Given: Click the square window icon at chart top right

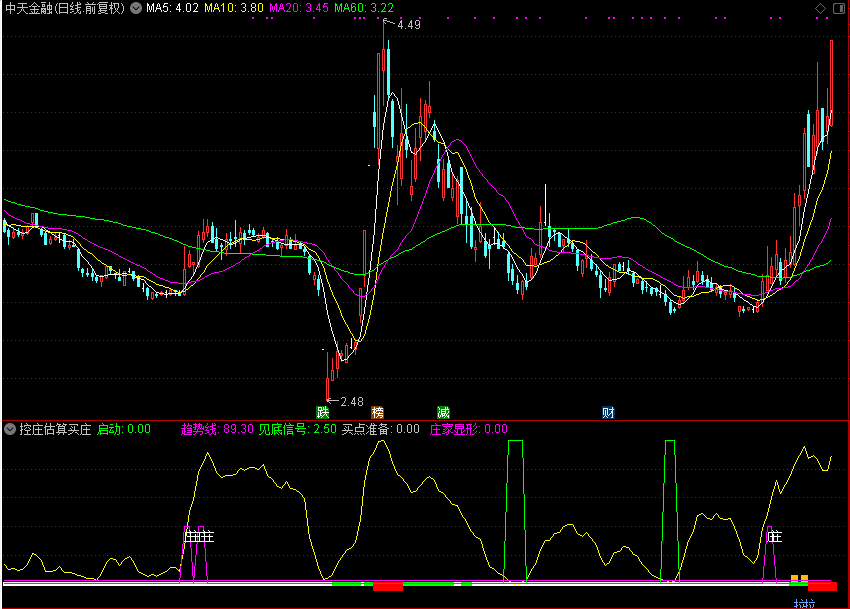Looking at the screenshot, I should [x=838, y=8].
